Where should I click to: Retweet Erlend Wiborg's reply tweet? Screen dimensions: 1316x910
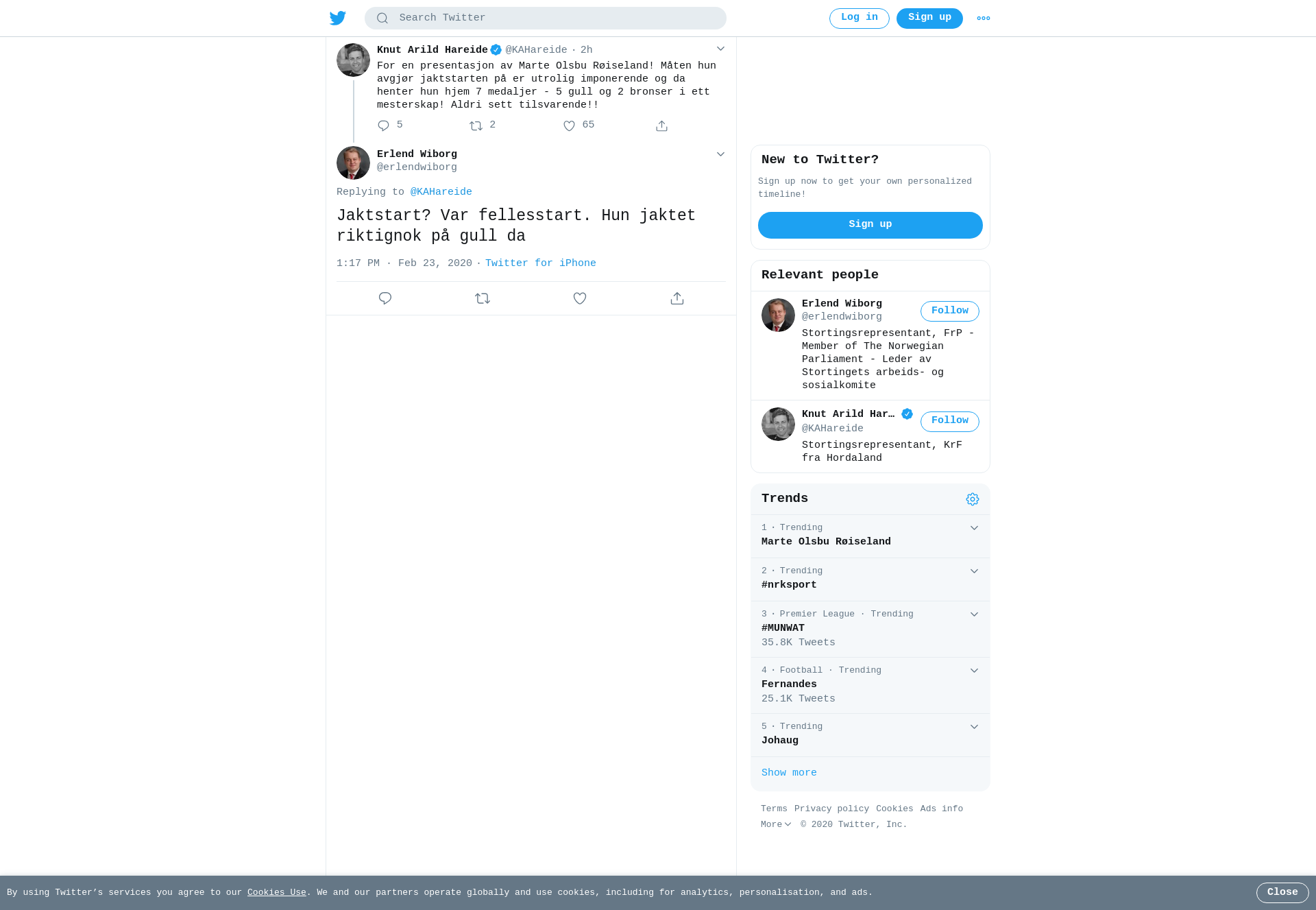(483, 298)
